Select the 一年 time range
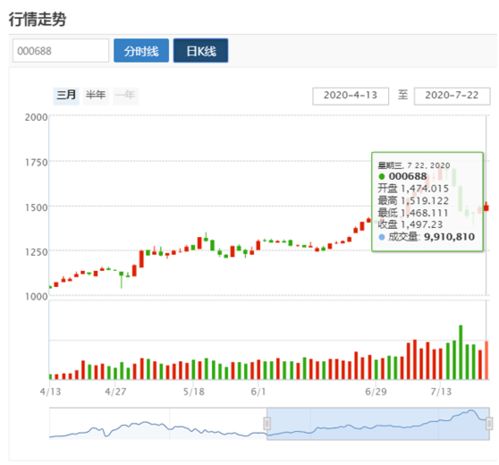 click(x=125, y=95)
